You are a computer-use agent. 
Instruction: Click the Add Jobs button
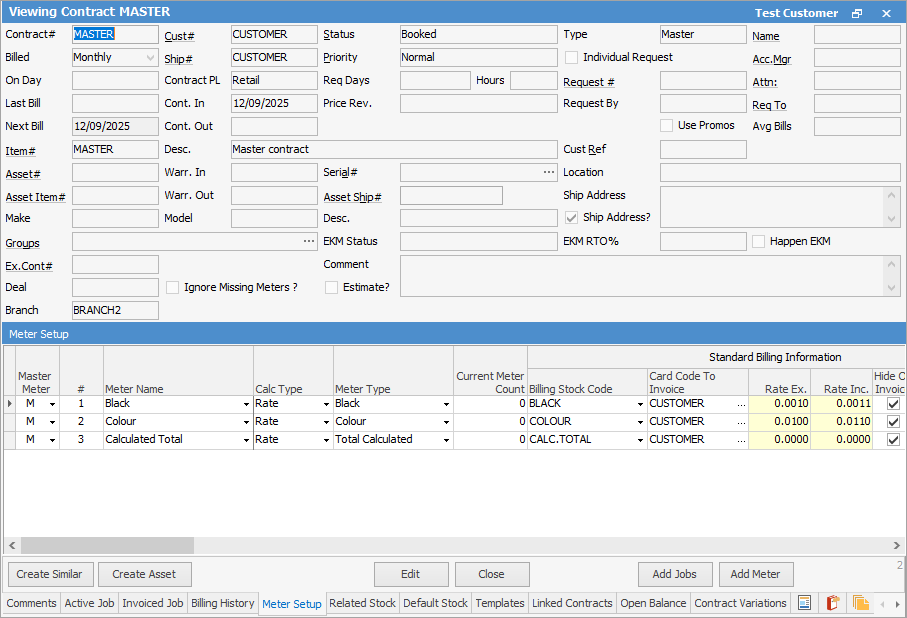[674, 574]
